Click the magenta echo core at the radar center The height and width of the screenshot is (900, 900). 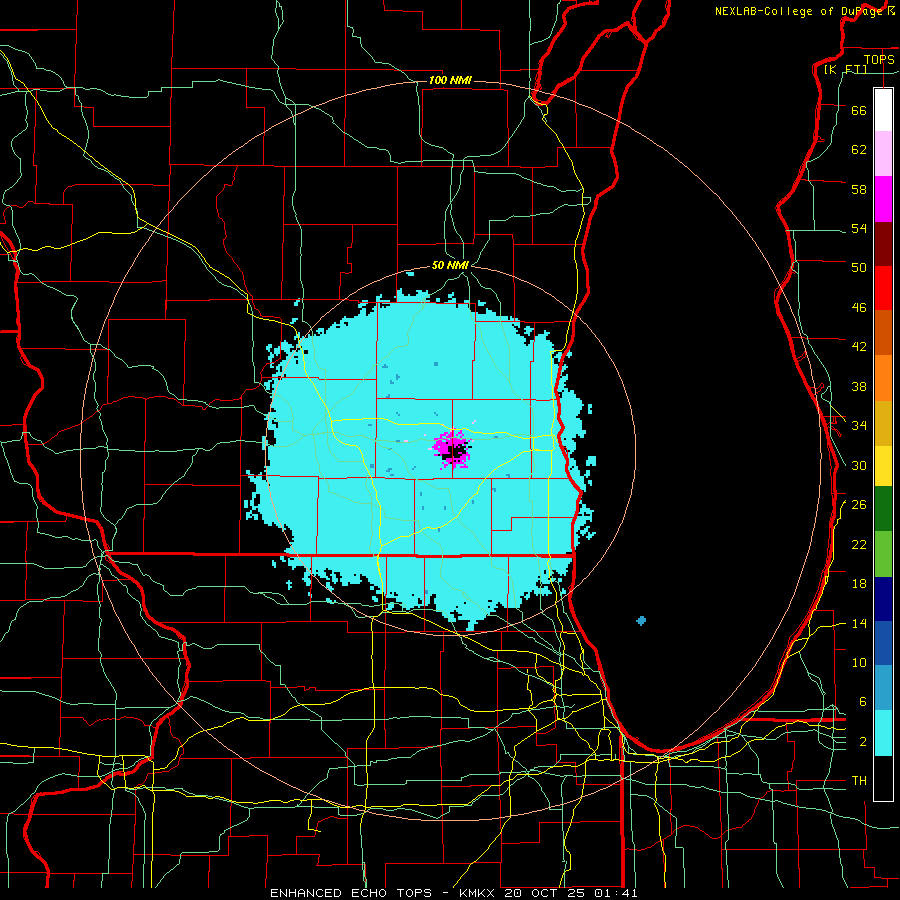tap(452, 449)
